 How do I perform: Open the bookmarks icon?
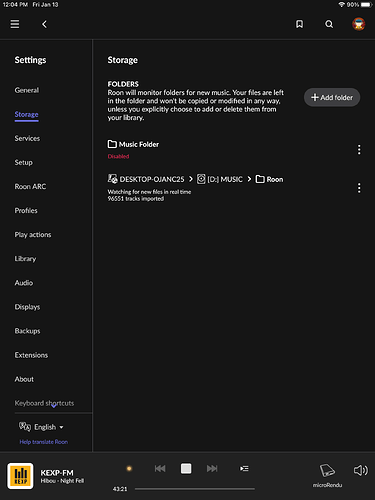point(299,24)
